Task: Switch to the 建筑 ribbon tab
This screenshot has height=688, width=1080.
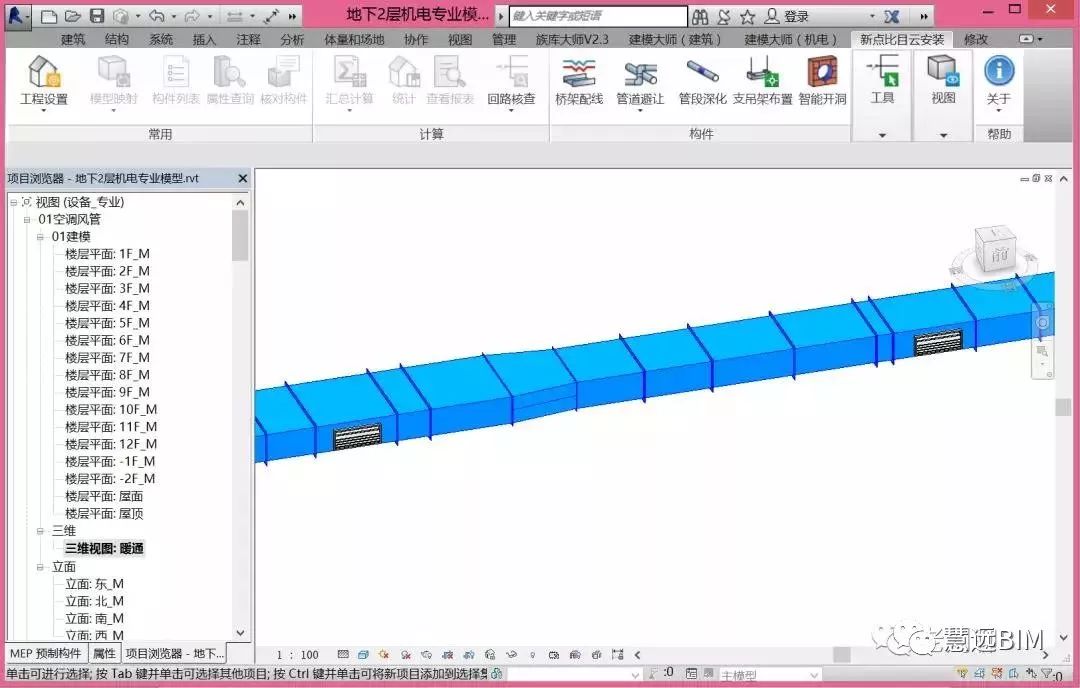Action: click(72, 40)
